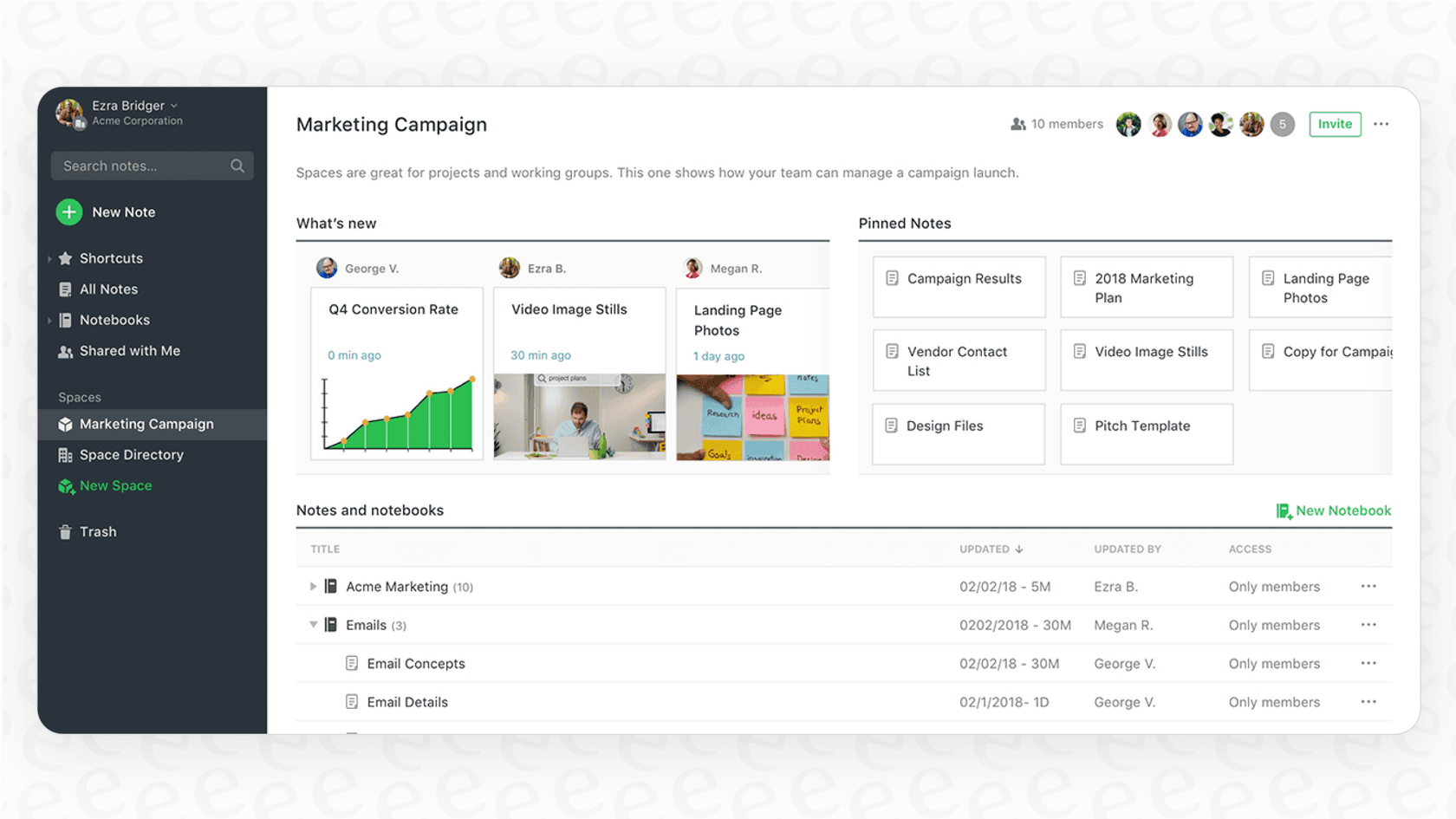Select the Shortcuts star icon
Image resolution: width=1456 pixels, height=819 pixels.
66,257
